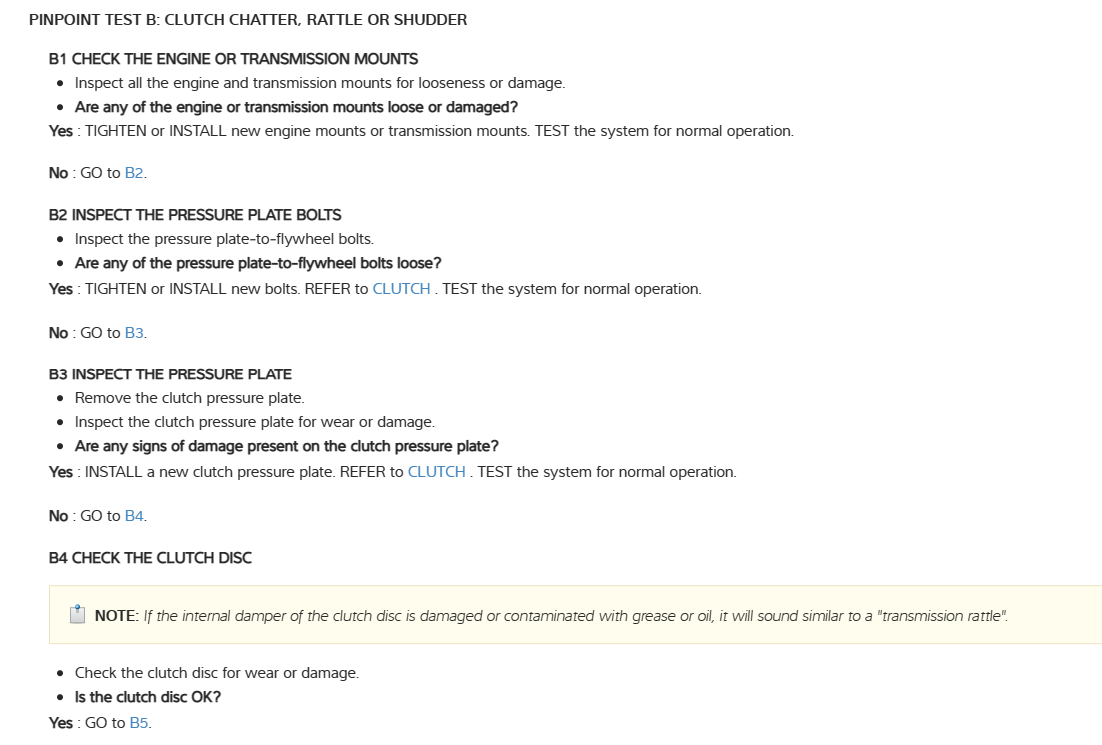Open the B3 step link

[135, 333]
